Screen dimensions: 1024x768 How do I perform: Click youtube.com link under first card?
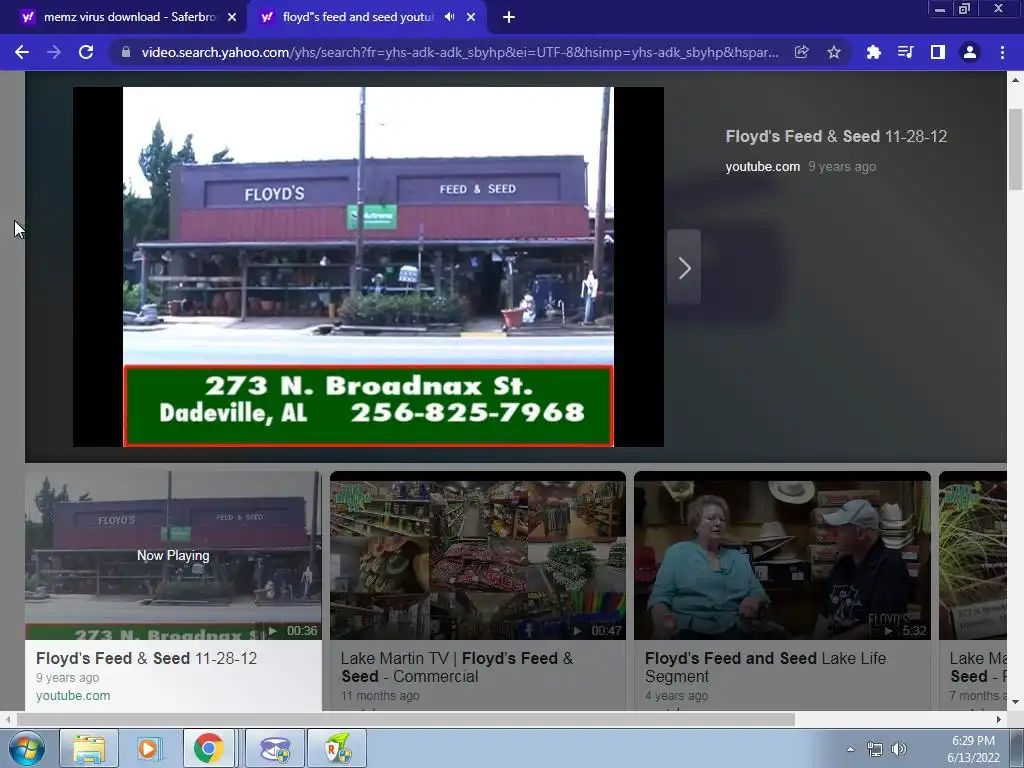click(73, 696)
